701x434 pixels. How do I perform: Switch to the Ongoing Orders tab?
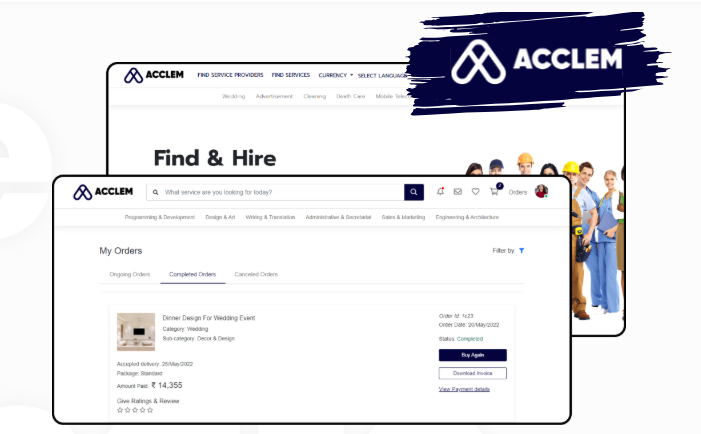coord(130,274)
